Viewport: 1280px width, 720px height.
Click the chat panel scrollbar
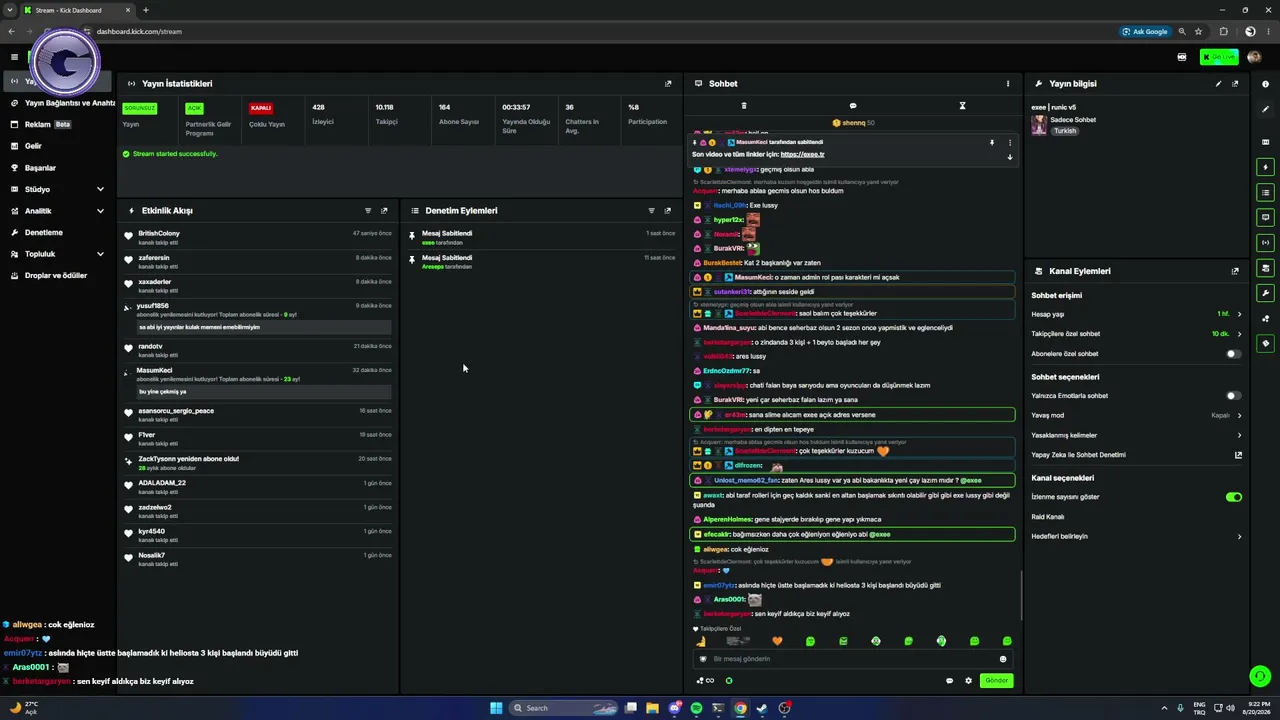[x=1020, y=596]
